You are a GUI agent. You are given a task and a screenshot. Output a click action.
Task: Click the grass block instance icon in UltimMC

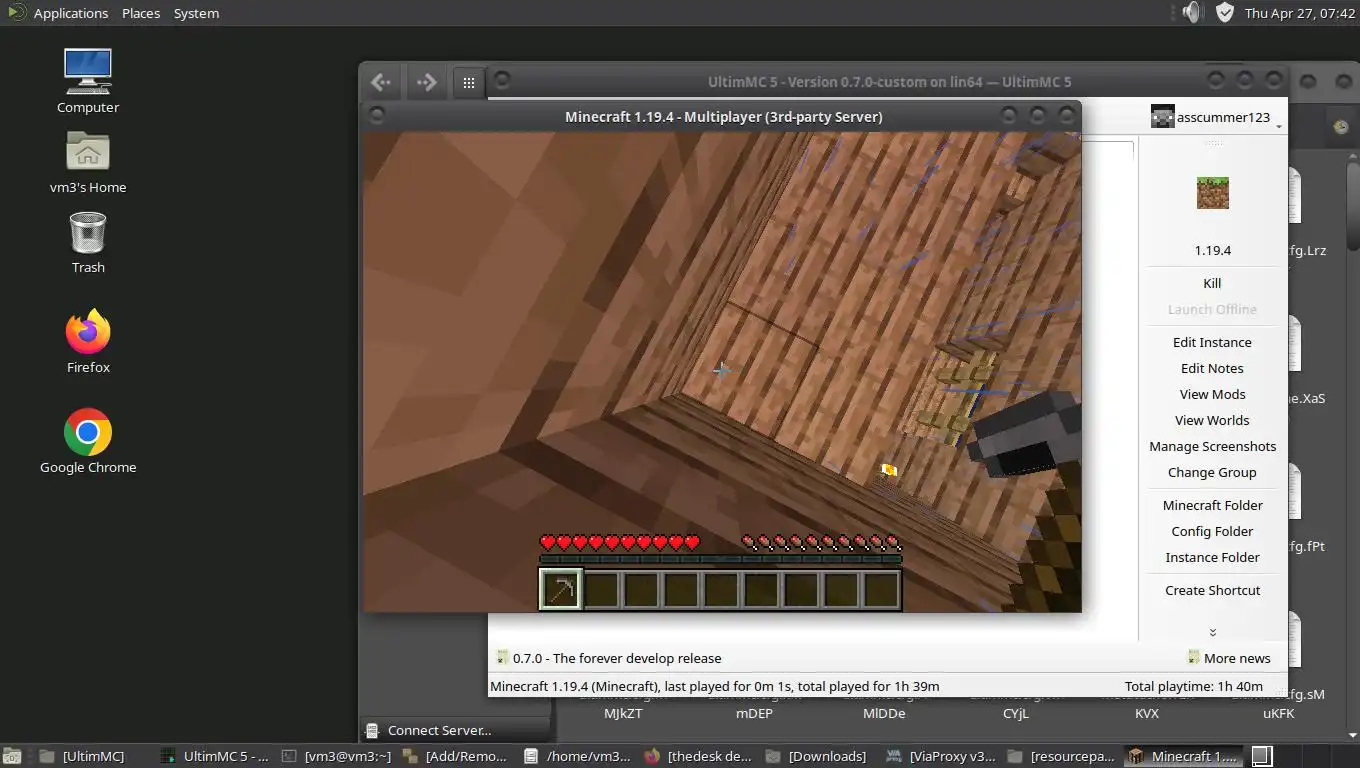click(x=1213, y=192)
